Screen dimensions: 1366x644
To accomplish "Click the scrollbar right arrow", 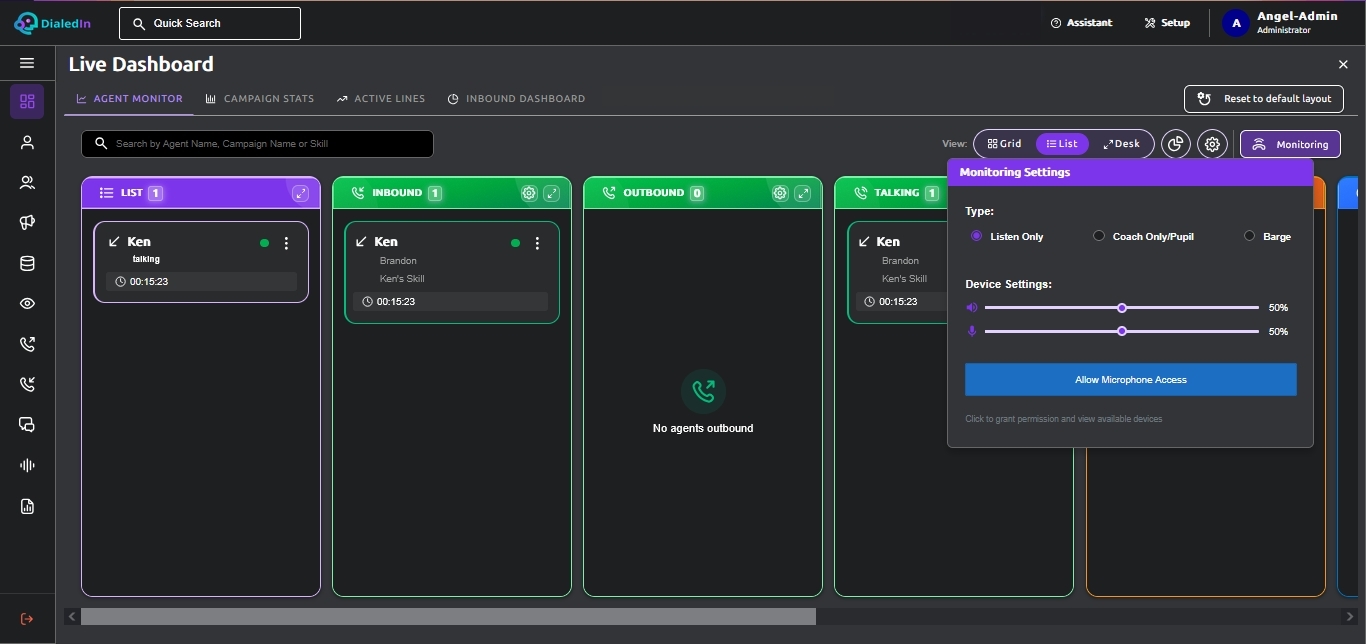I will tap(1349, 617).
